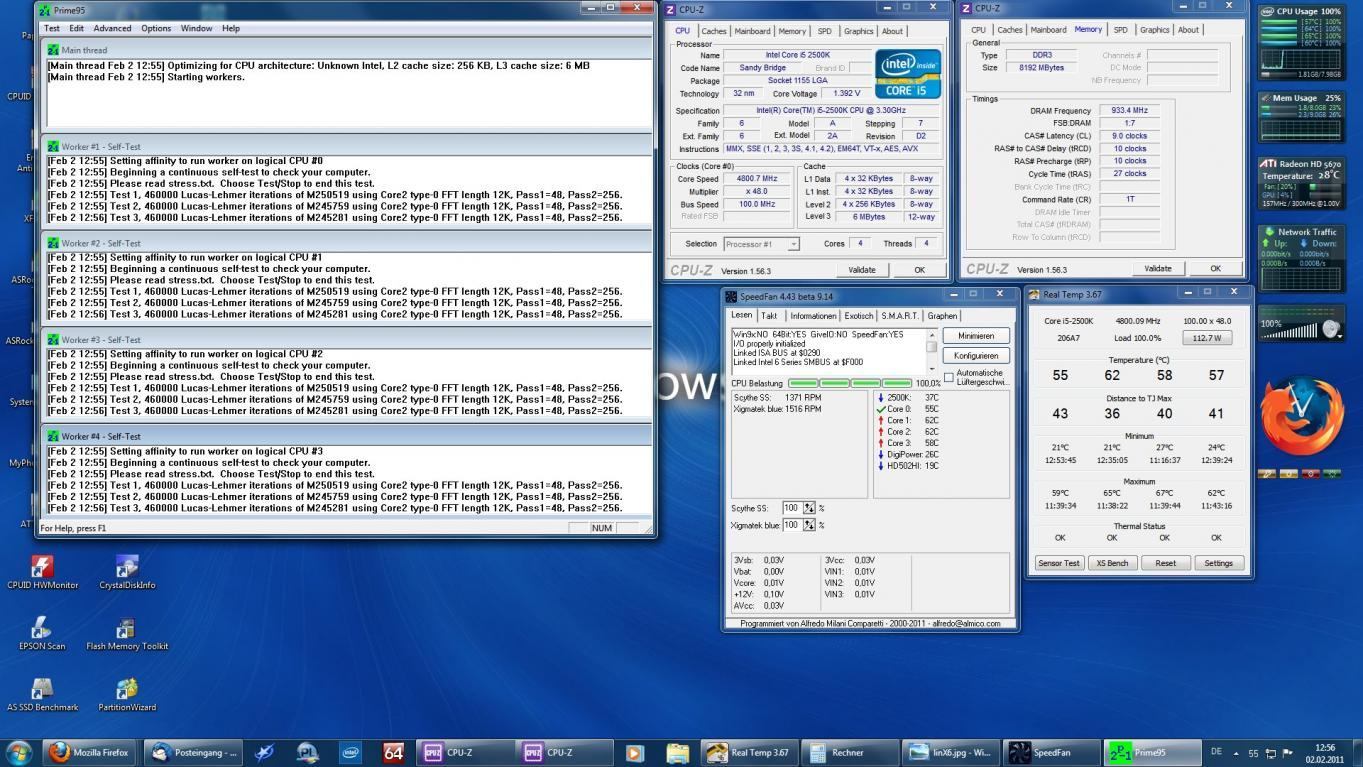
Task: Switch to Real Temp 3.67 taskbar button
Action: (x=750, y=752)
